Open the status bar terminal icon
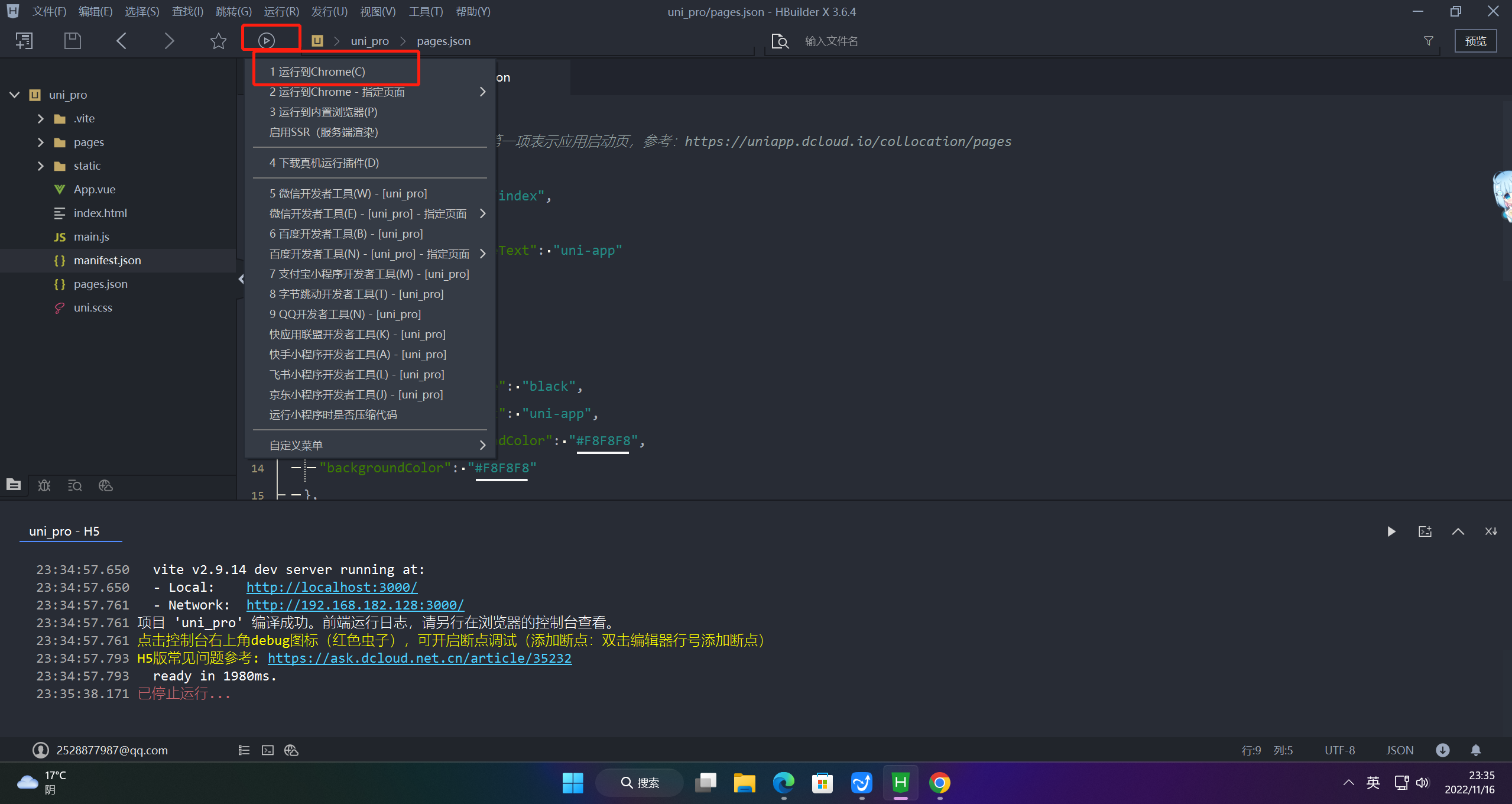1512x804 pixels. tap(268, 750)
